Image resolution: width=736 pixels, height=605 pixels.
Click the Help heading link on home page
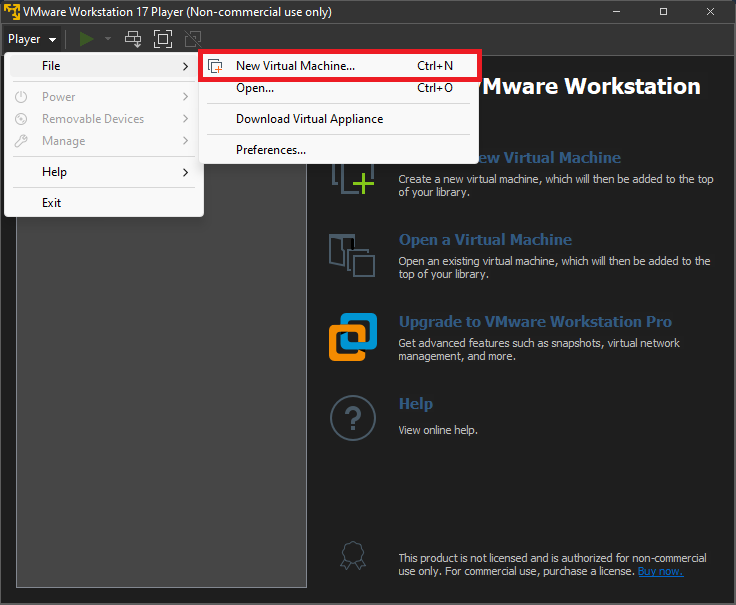(x=416, y=404)
